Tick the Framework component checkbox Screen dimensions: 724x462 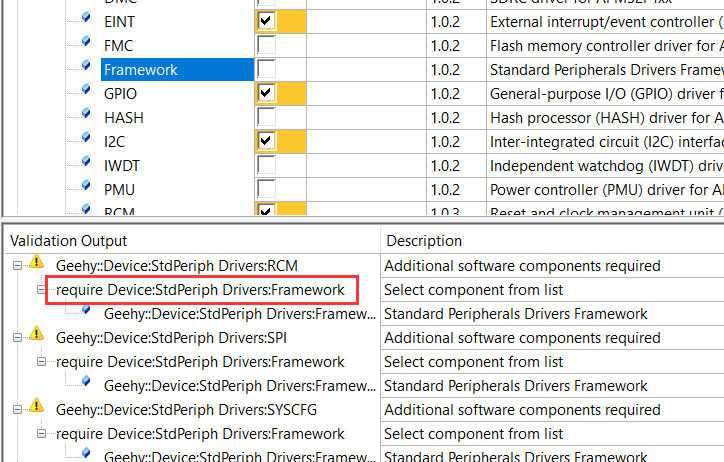(266, 69)
